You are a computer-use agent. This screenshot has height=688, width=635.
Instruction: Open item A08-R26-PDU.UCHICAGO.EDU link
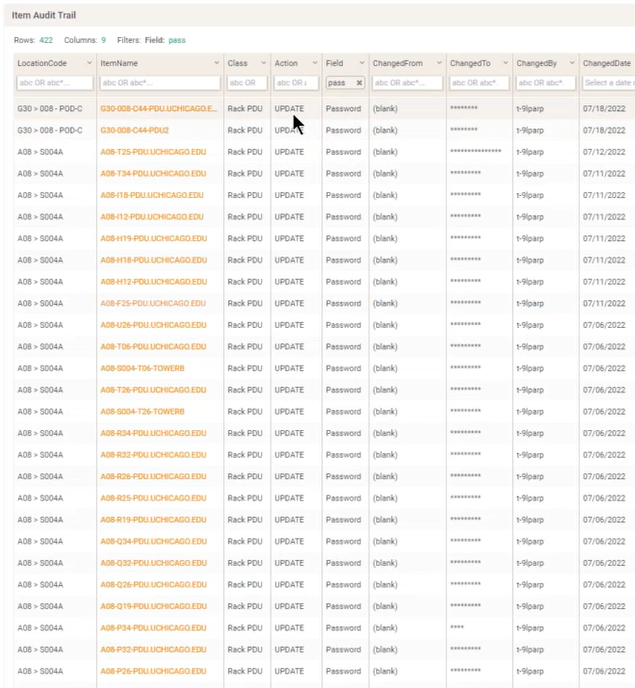(x=153, y=477)
